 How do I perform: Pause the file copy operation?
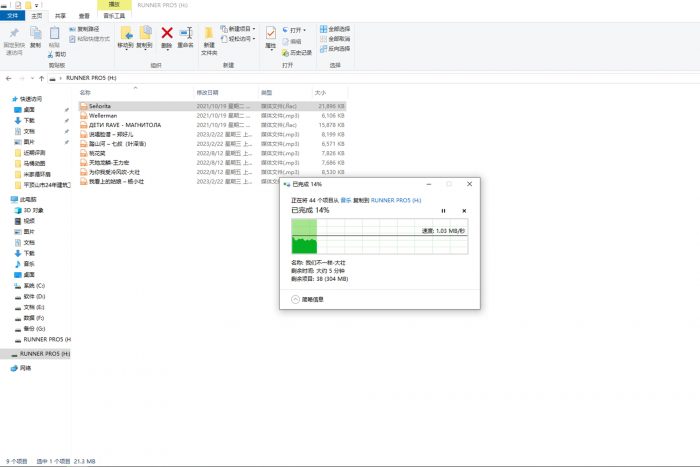click(443, 211)
